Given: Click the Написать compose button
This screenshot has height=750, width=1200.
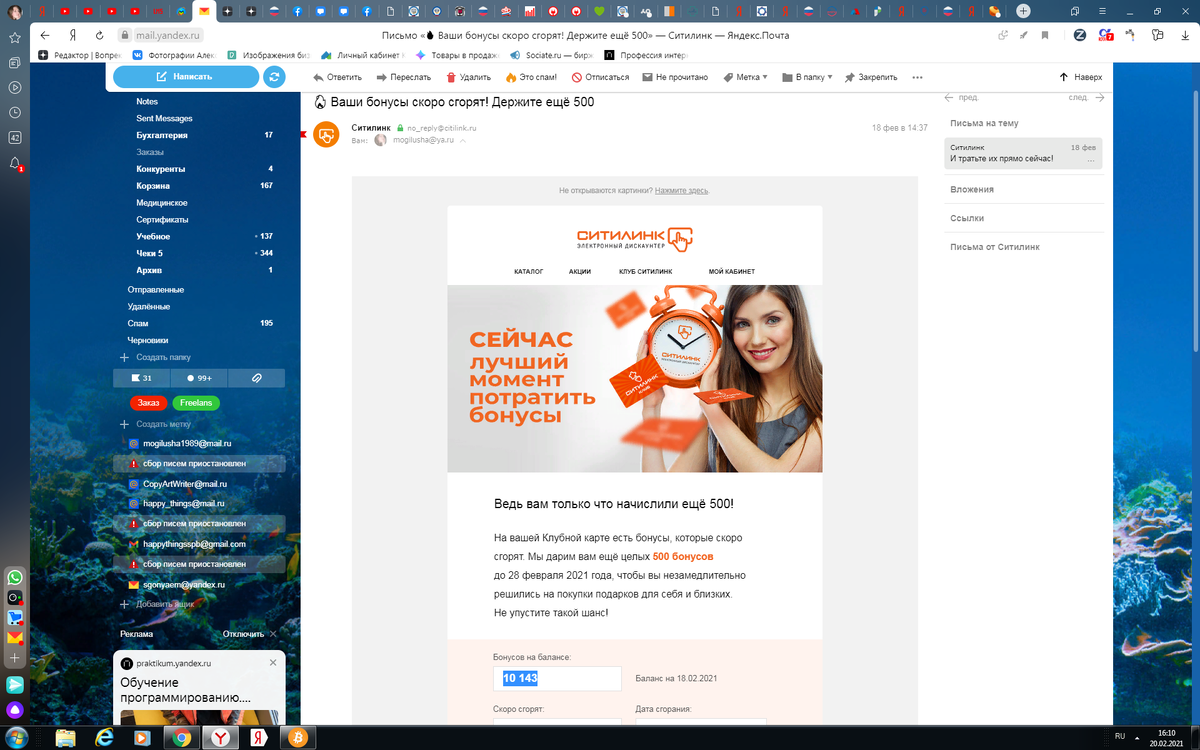Looking at the screenshot, I should [x=185, y=77].
